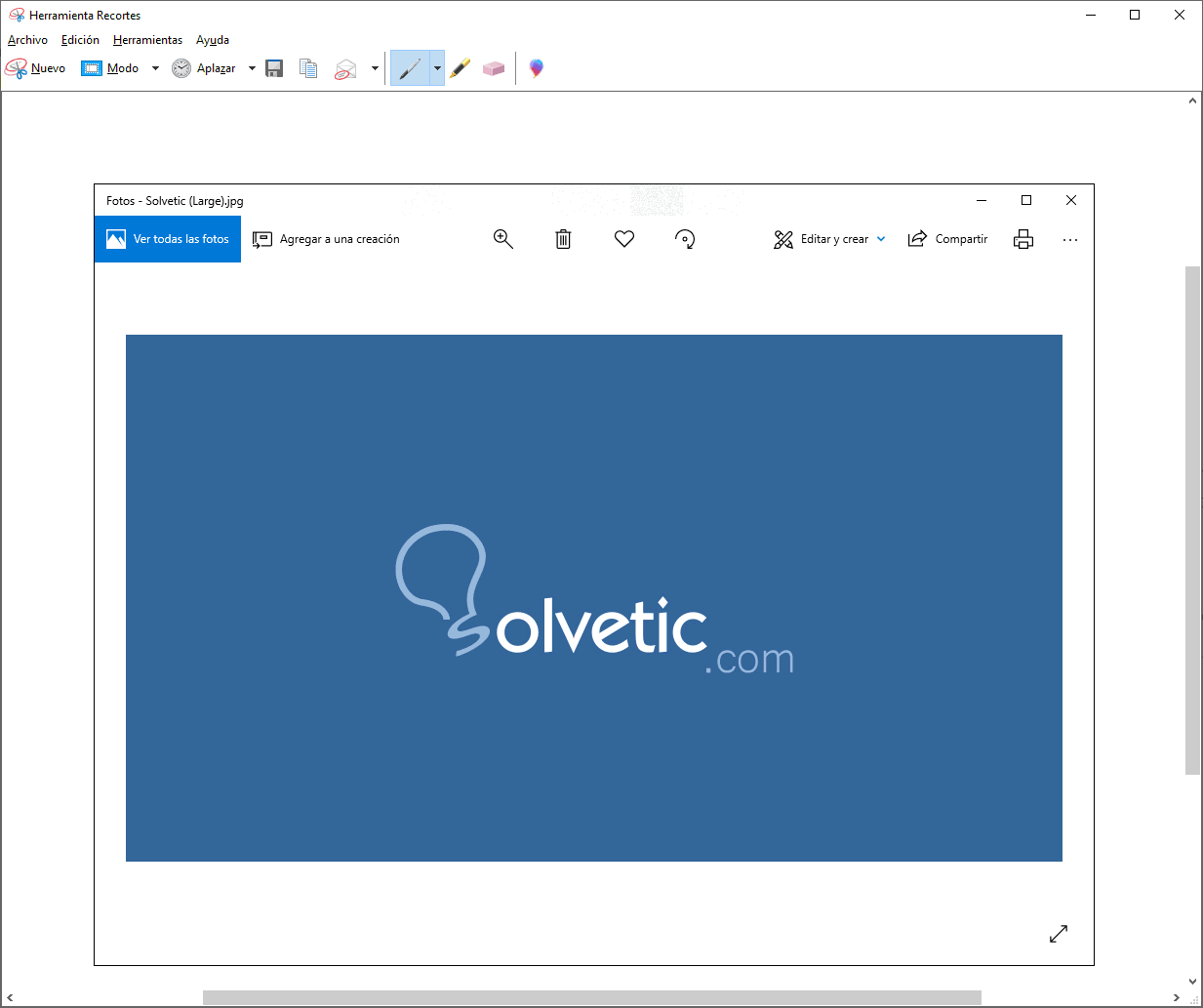Screen dimensions: 1203x1008
Task: Open Editar y crear in Fotos
Action: (x=829, y=239)
